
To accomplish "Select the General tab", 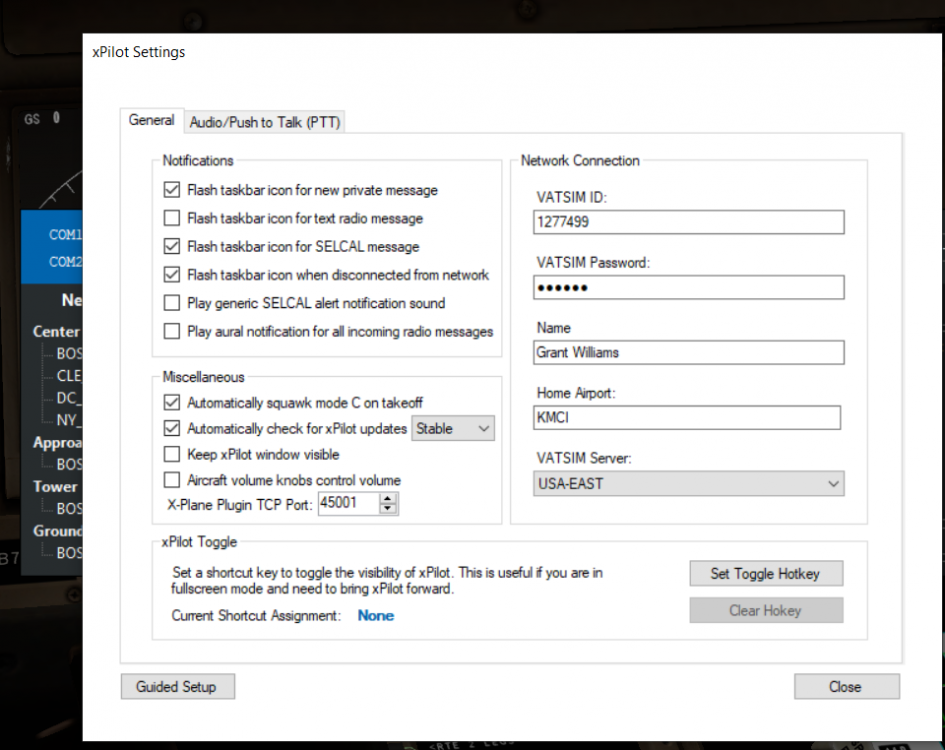I will pos(152,120).
